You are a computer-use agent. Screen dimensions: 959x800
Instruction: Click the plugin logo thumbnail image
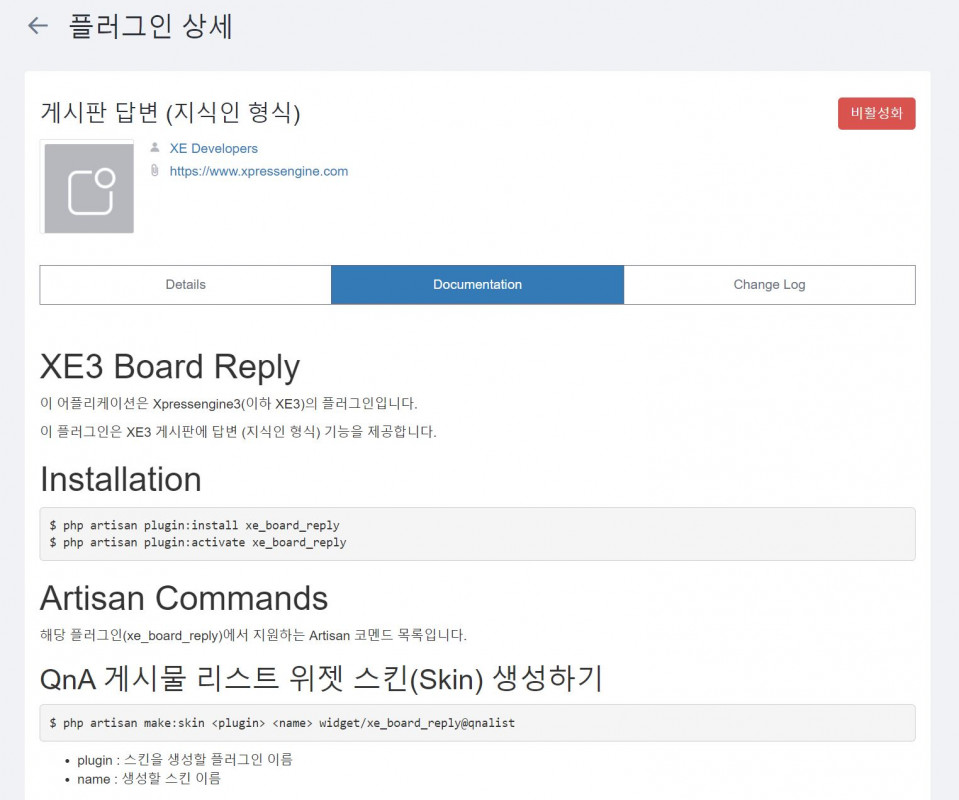(87, 187)
